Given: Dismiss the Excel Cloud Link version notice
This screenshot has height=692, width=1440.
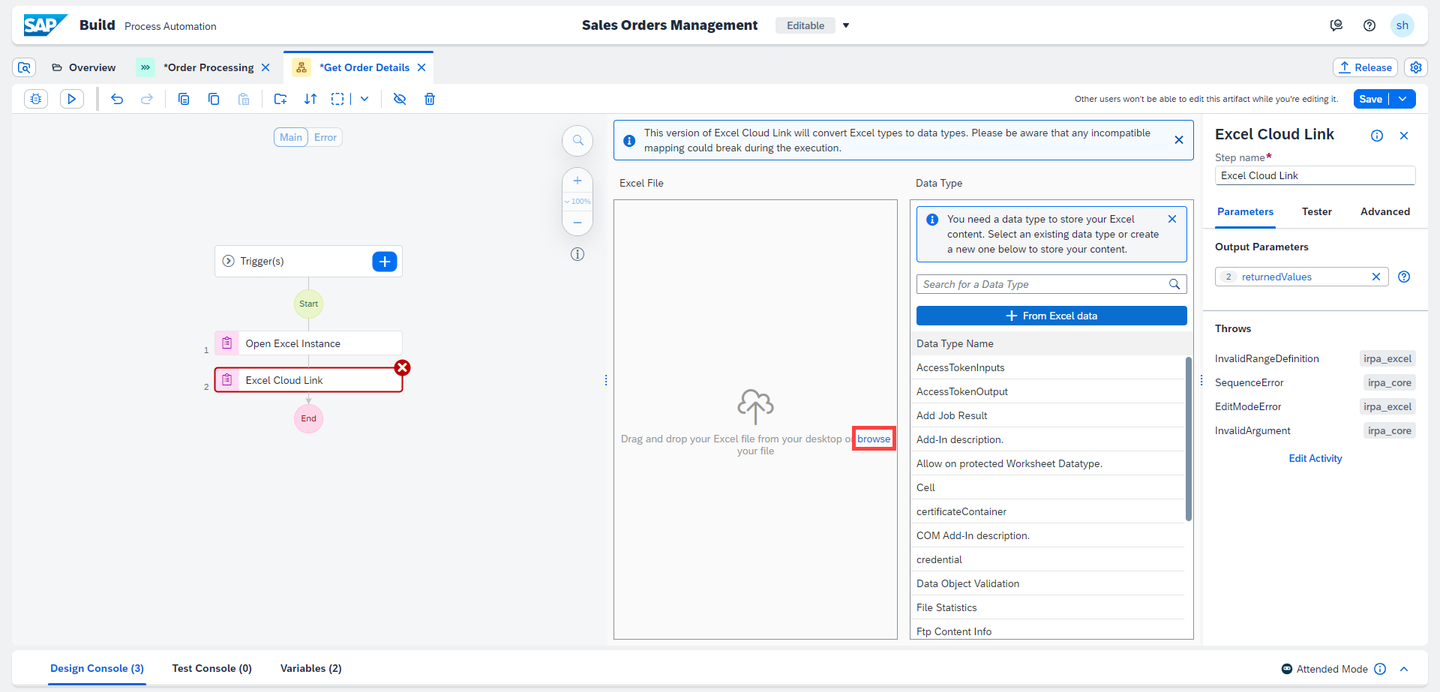Looking at the screenshot, I should pos(1179,140).
